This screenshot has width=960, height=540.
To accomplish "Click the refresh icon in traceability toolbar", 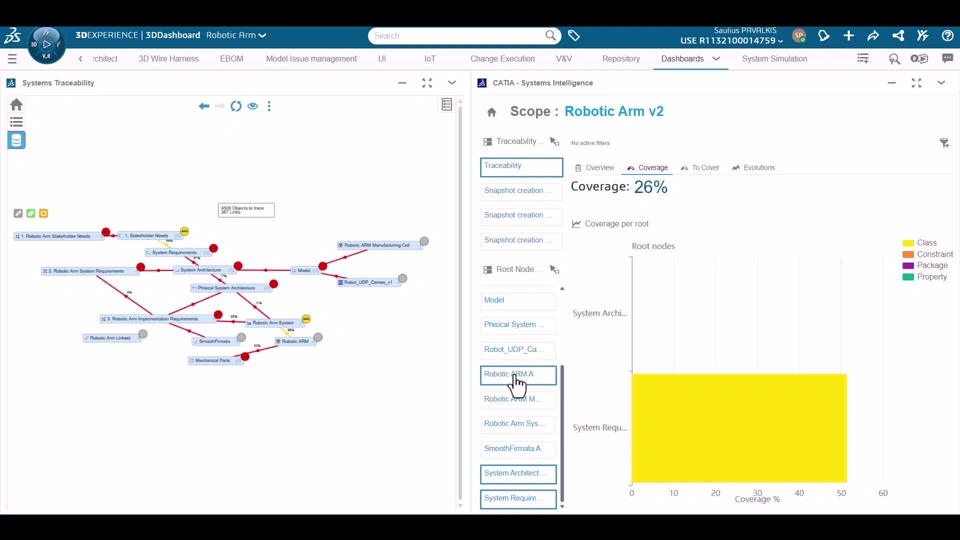I will pyautogui.click(x=236, y=106).
